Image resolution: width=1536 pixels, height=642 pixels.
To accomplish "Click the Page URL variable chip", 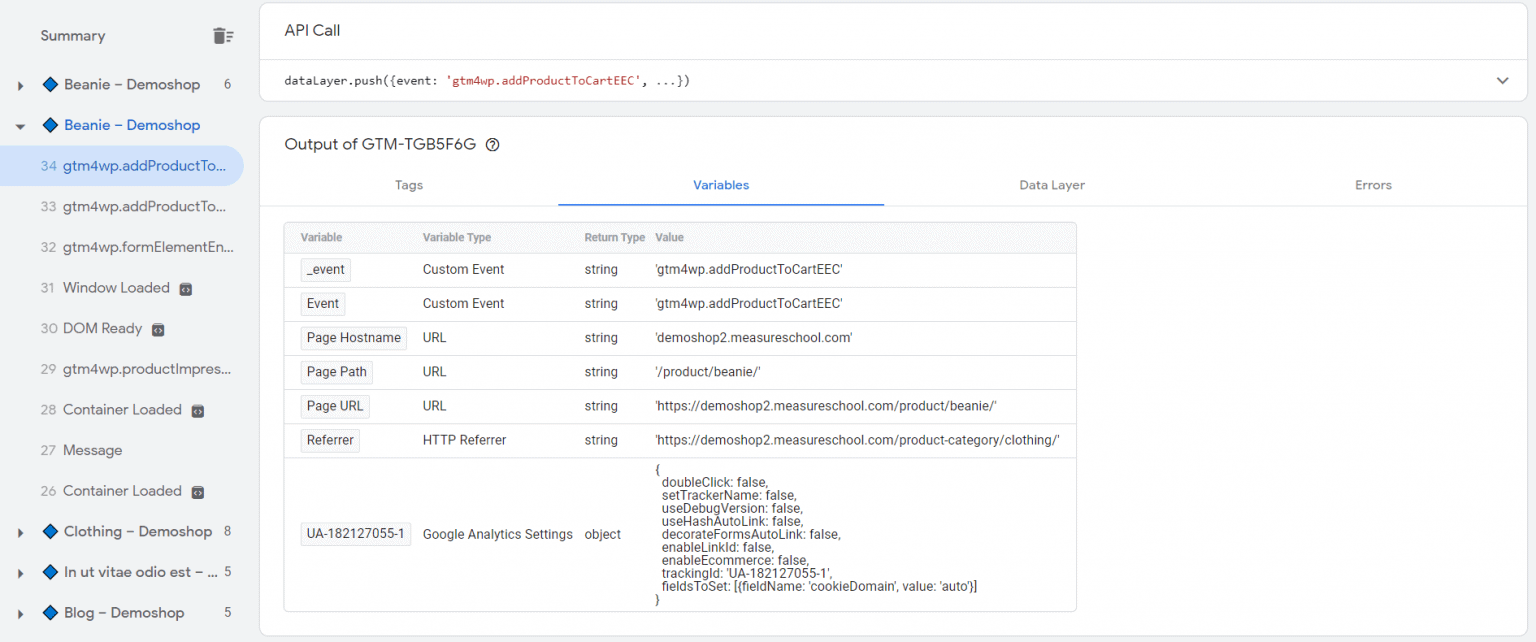I will pyautogui.click(x=334, y=406).
